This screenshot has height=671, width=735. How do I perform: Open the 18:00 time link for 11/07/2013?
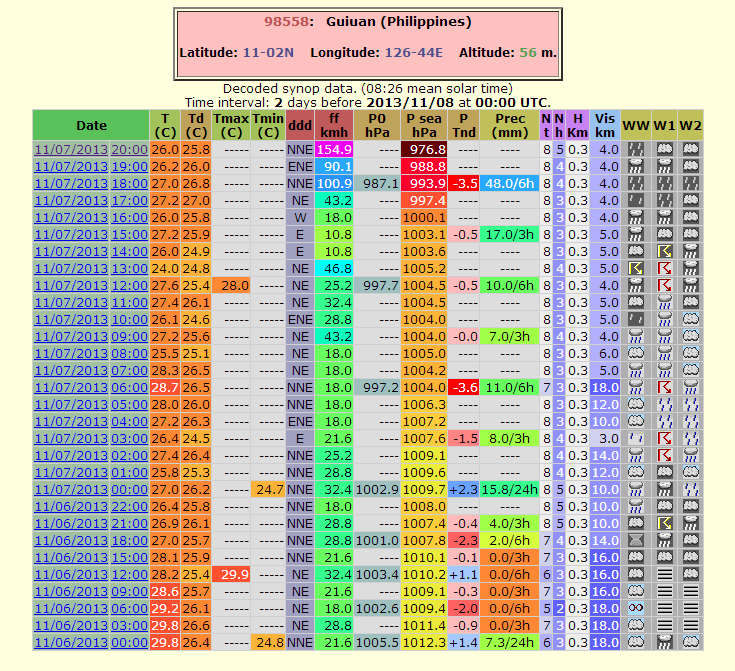tap(128, 183)
